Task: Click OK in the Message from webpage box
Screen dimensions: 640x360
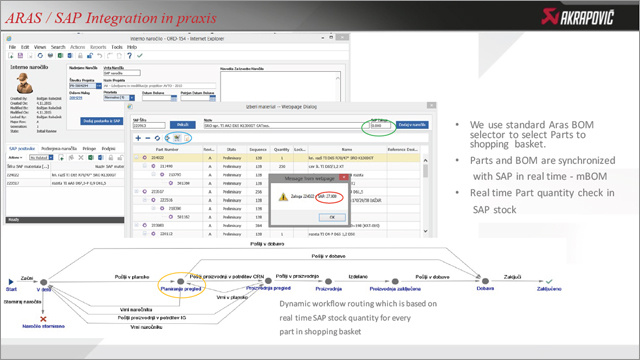Action: tap(332, 217)
